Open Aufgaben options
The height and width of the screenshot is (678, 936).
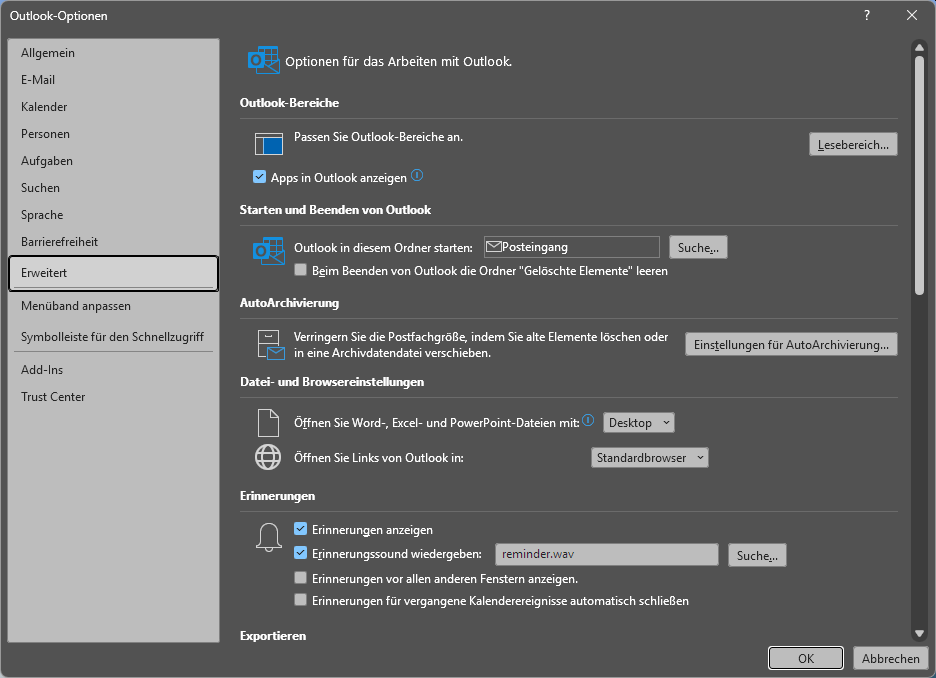click(x=113, y=161)
